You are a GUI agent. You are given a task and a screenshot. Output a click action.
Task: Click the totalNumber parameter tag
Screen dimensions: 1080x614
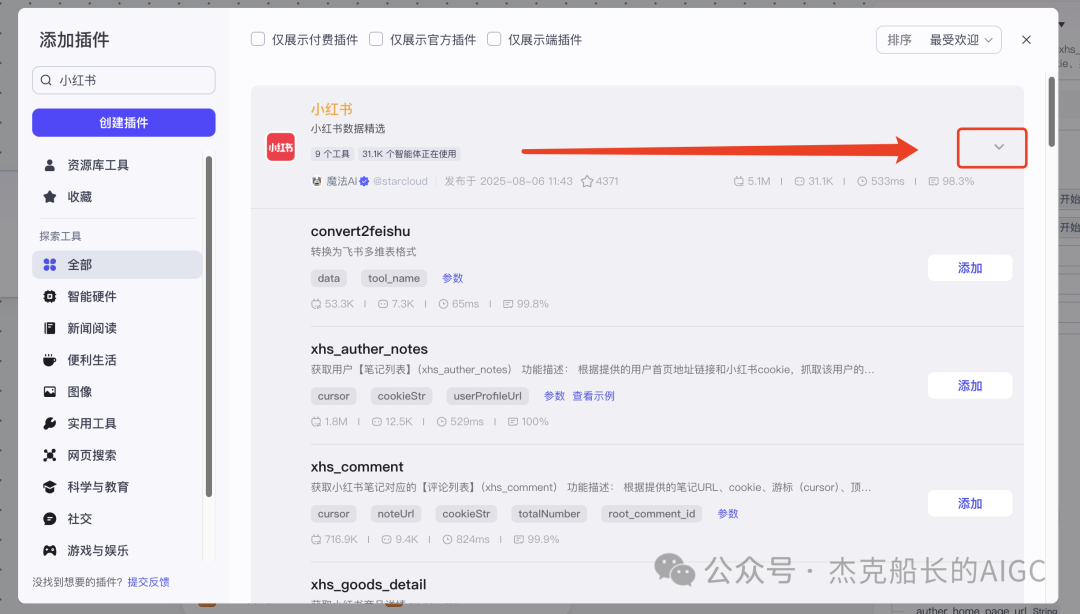point(549,514)
